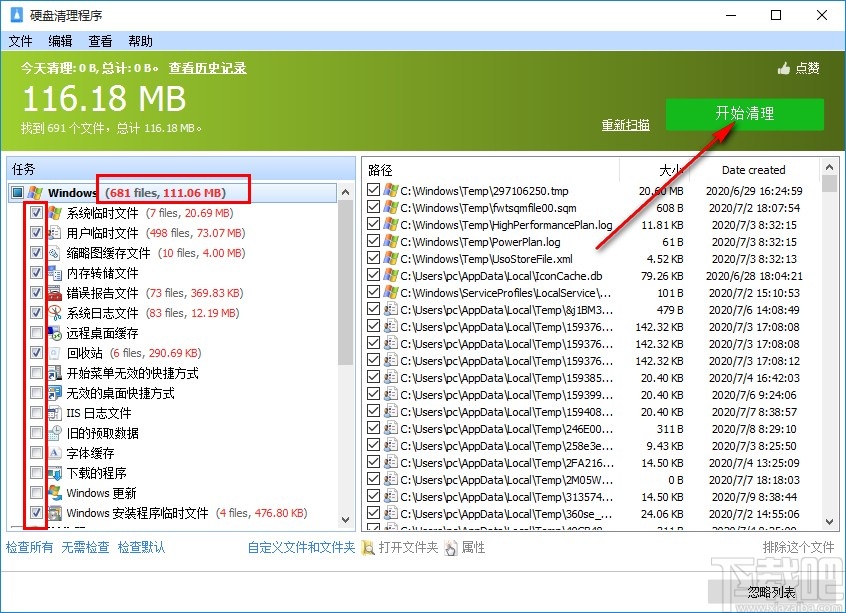Click the 重新扫描 rescan link

(625, 125)
